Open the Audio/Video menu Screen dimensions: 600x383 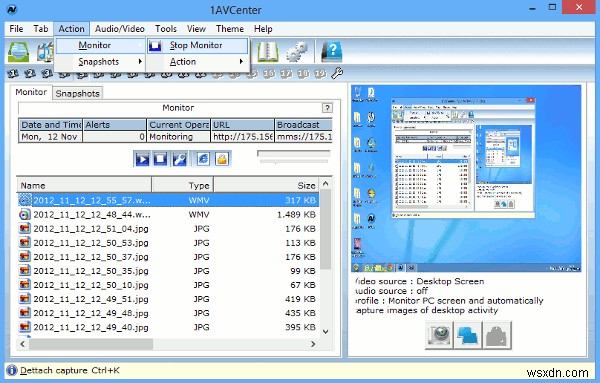[119, 29]
